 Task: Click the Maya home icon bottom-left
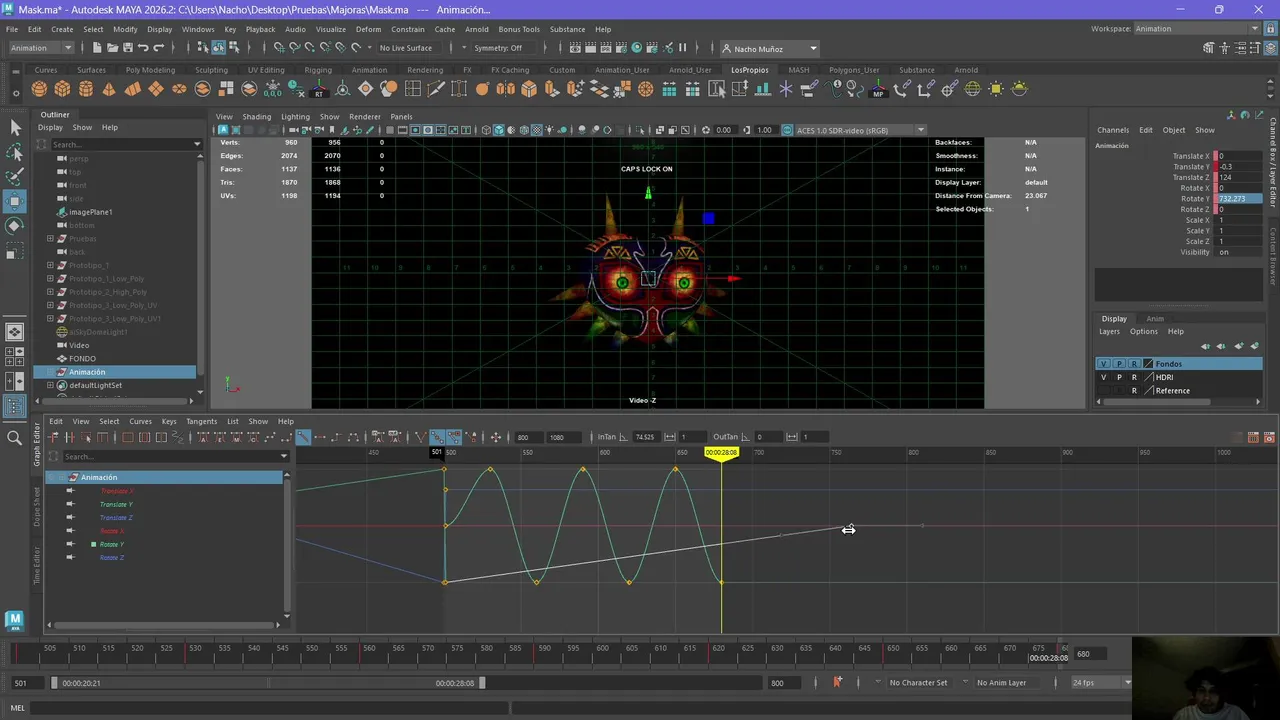click(14, 620)
